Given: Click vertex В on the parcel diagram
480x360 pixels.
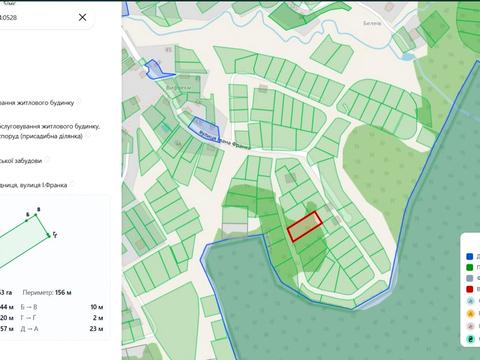Looking at the screenshot, I should [37, 214].
